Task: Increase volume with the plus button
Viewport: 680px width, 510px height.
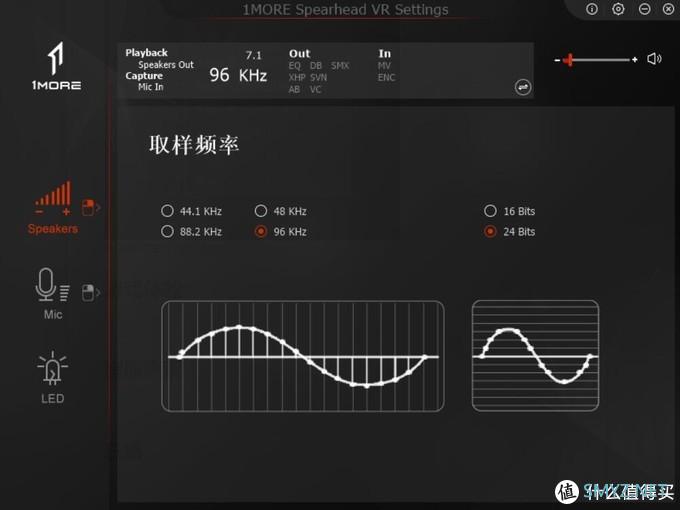Action: click(x=634, y=60)
